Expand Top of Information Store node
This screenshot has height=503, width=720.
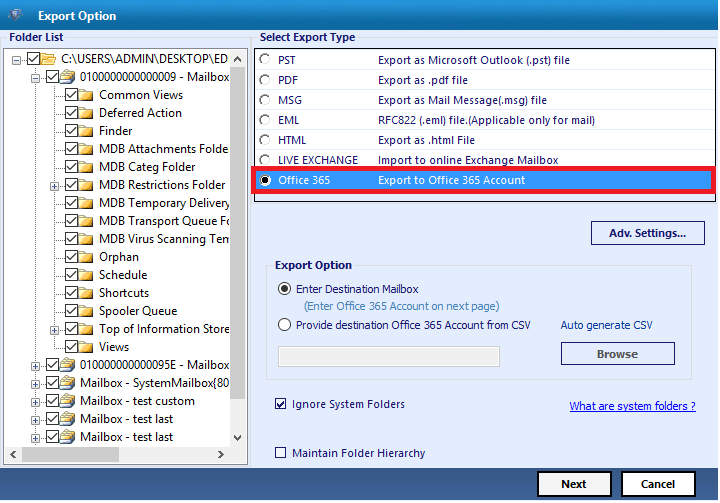pos(54,330)
